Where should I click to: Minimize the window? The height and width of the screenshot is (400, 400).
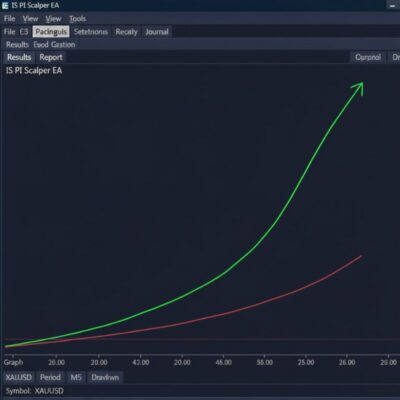392,5
